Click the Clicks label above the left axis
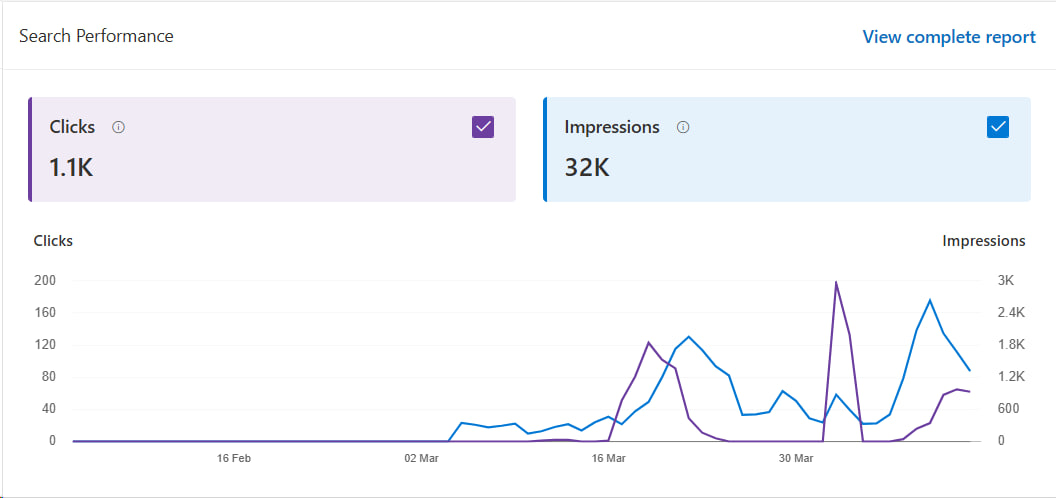Screen dimensions: 1056x498 [x=53, y=241]
